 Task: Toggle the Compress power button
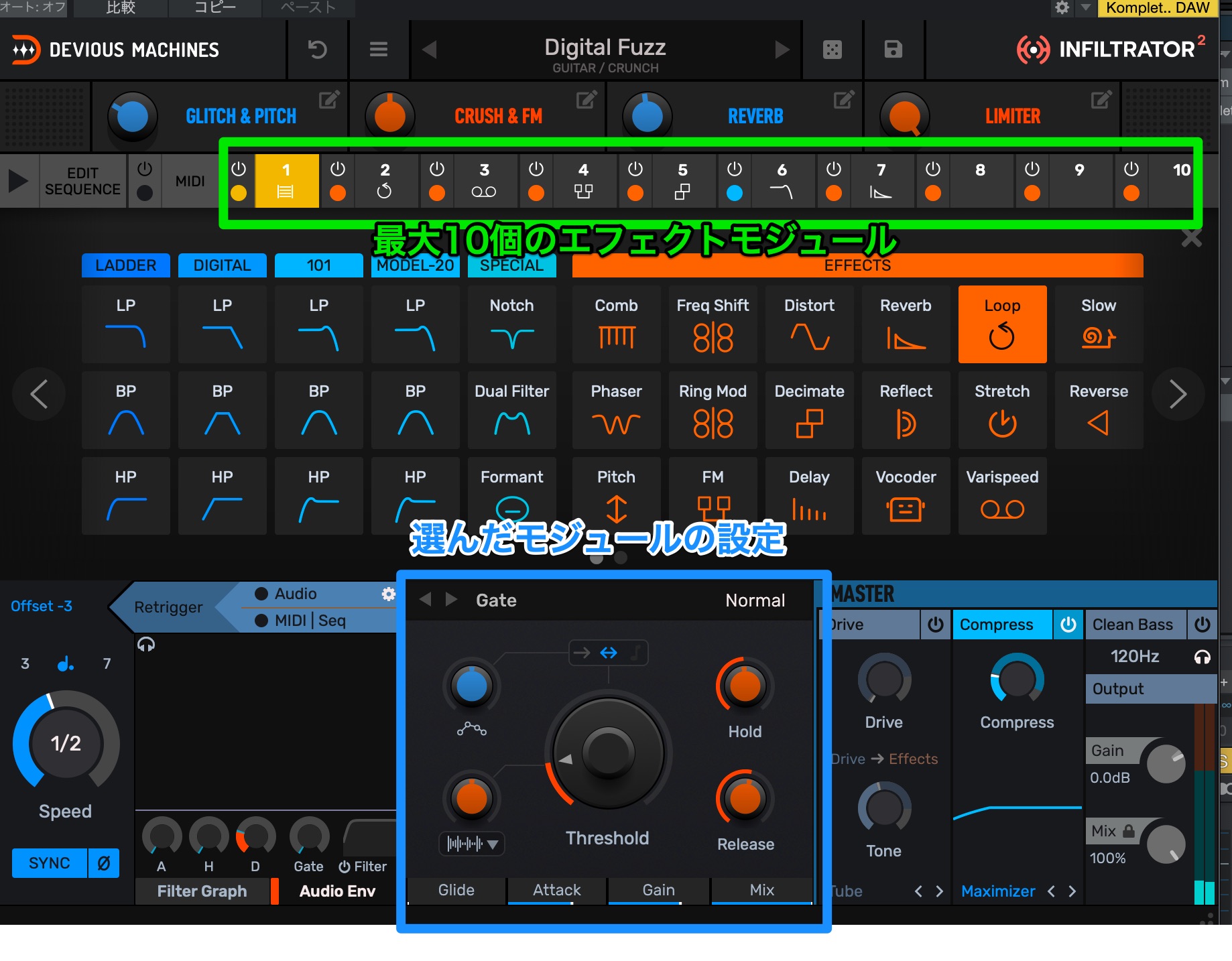[x=1068, y=625]
